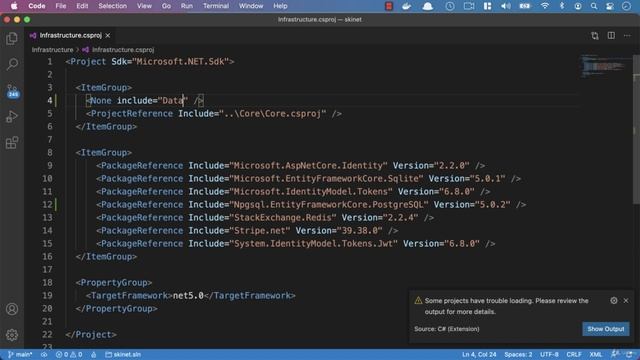Split the editor to the right
Screen dimensions: 640x360
[611, 36]
